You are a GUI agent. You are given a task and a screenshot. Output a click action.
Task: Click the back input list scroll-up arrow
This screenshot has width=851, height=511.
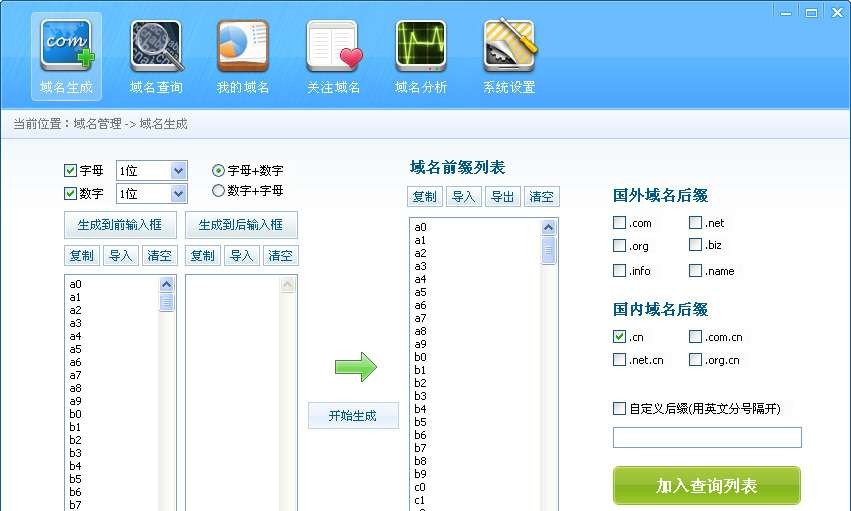288,284
